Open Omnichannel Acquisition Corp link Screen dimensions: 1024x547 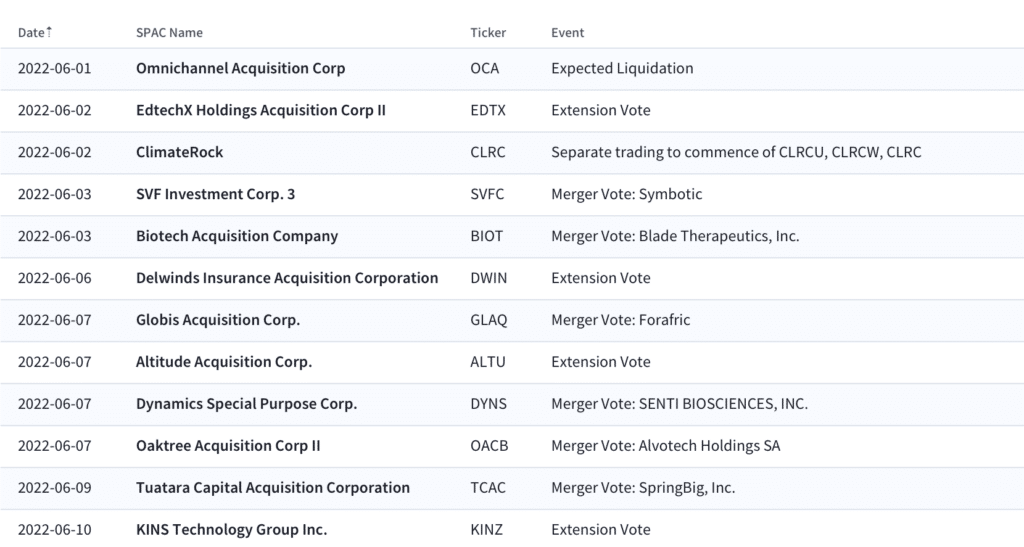(x=240, y=69)
